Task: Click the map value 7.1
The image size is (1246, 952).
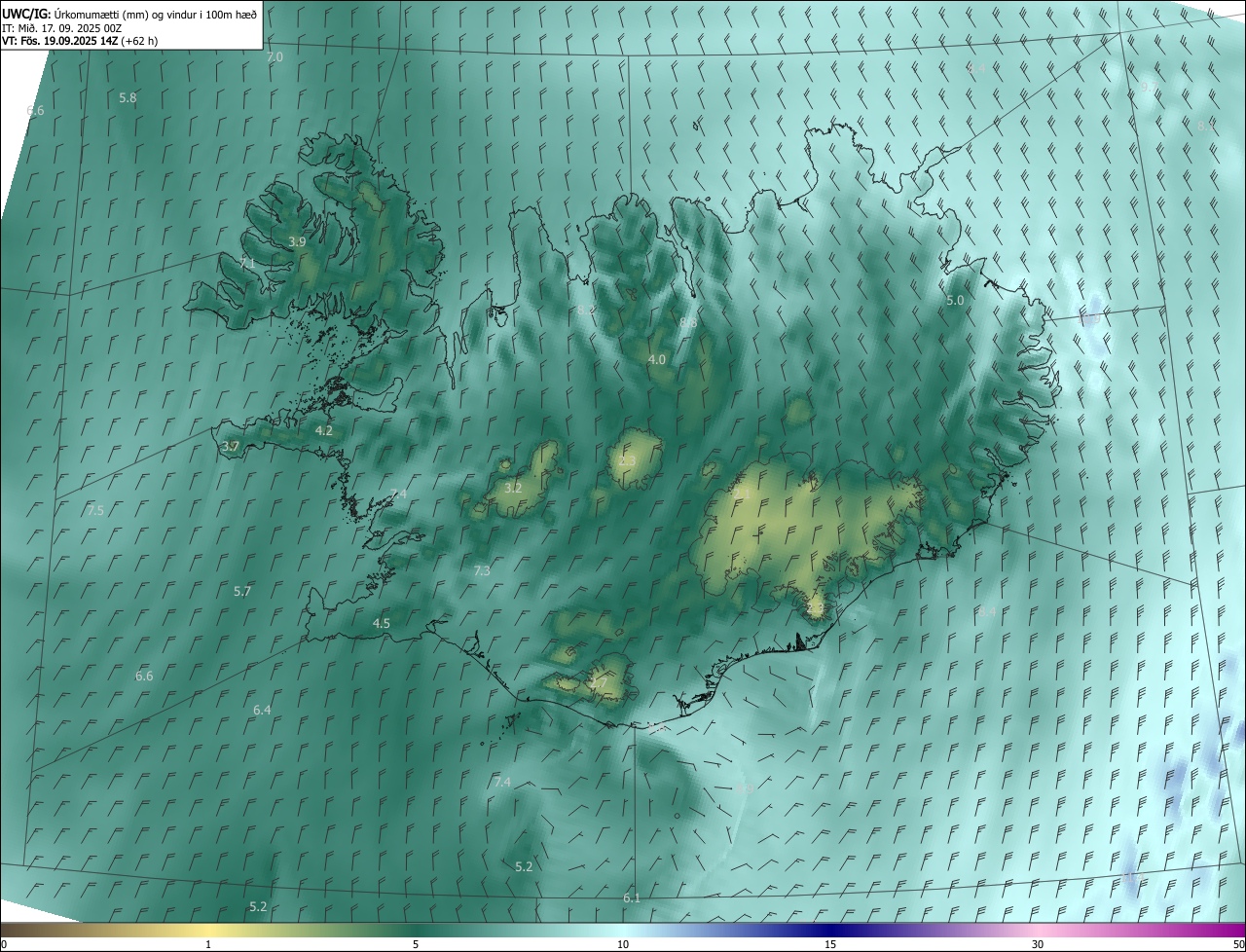Action: [247, 263]
